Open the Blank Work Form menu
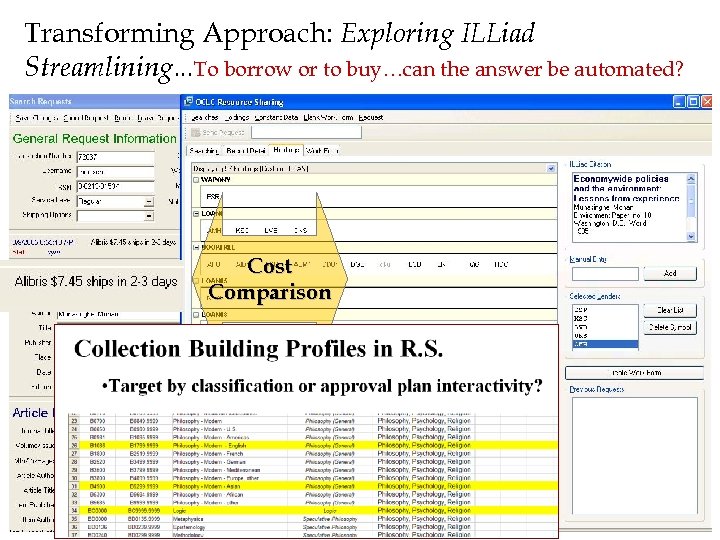Screen dimensions: 720x540 coord(328,118)
